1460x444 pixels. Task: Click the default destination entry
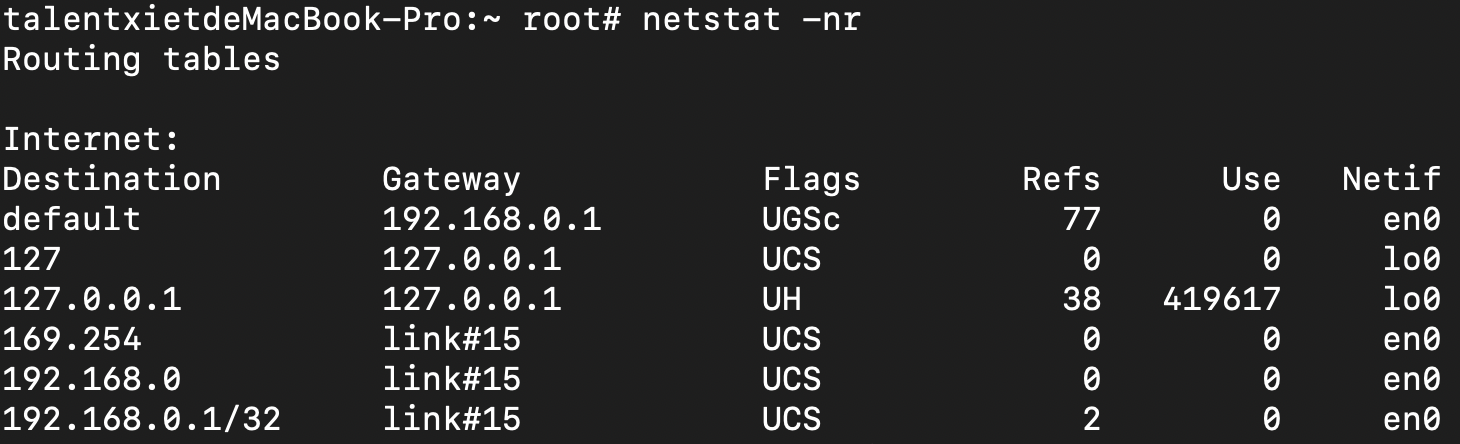pos(72,220)
